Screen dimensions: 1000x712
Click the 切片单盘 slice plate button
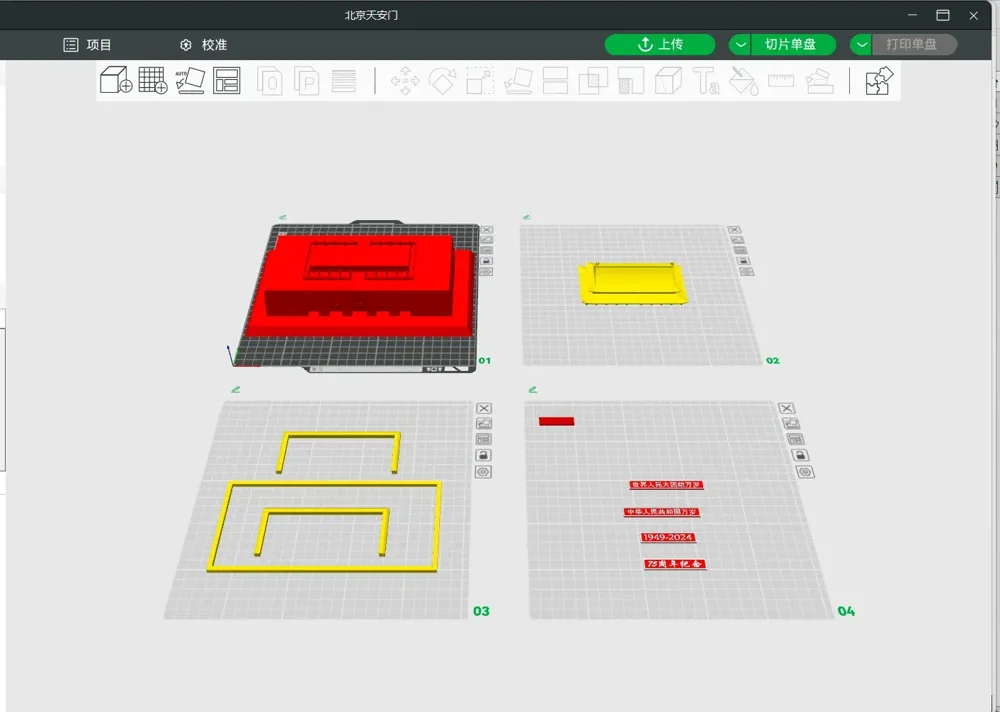tap(791, 44)
